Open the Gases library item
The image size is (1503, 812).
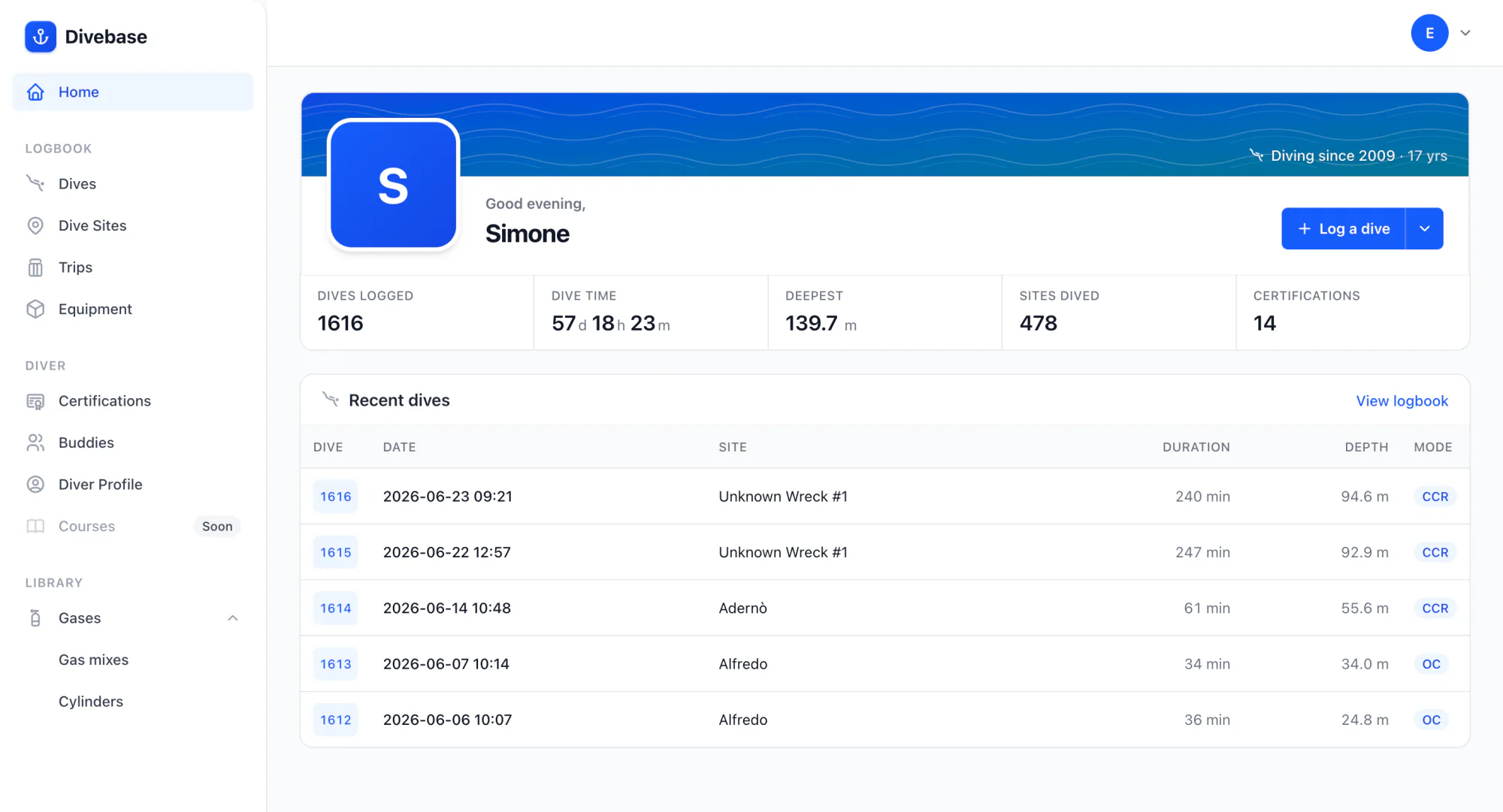pyautogui.click(x=133, y=617)
